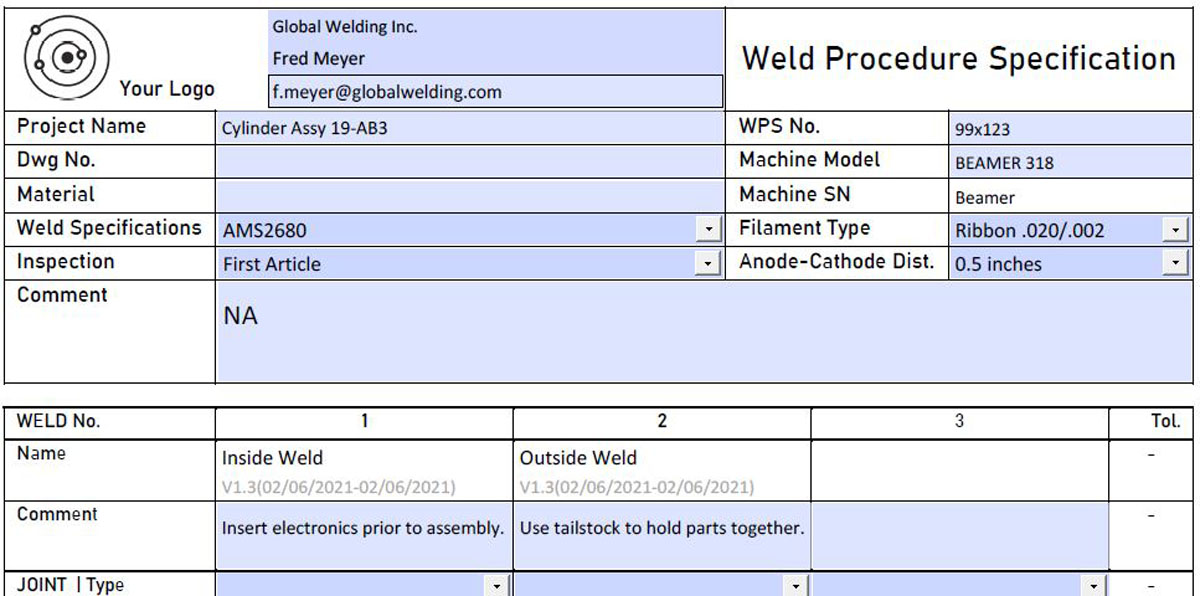The image size is (1200, 596).
Task: Click the Fred Meyer name field
Action: coord(495,59)
